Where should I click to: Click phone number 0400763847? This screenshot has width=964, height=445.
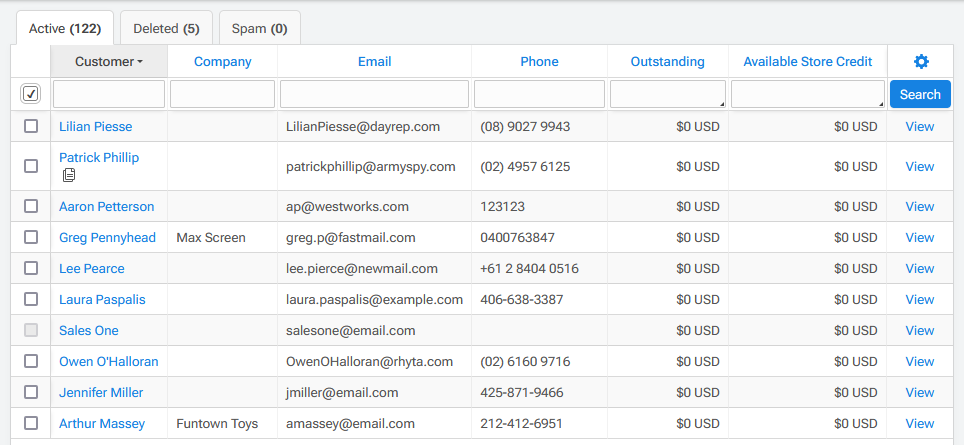point(517,237)
